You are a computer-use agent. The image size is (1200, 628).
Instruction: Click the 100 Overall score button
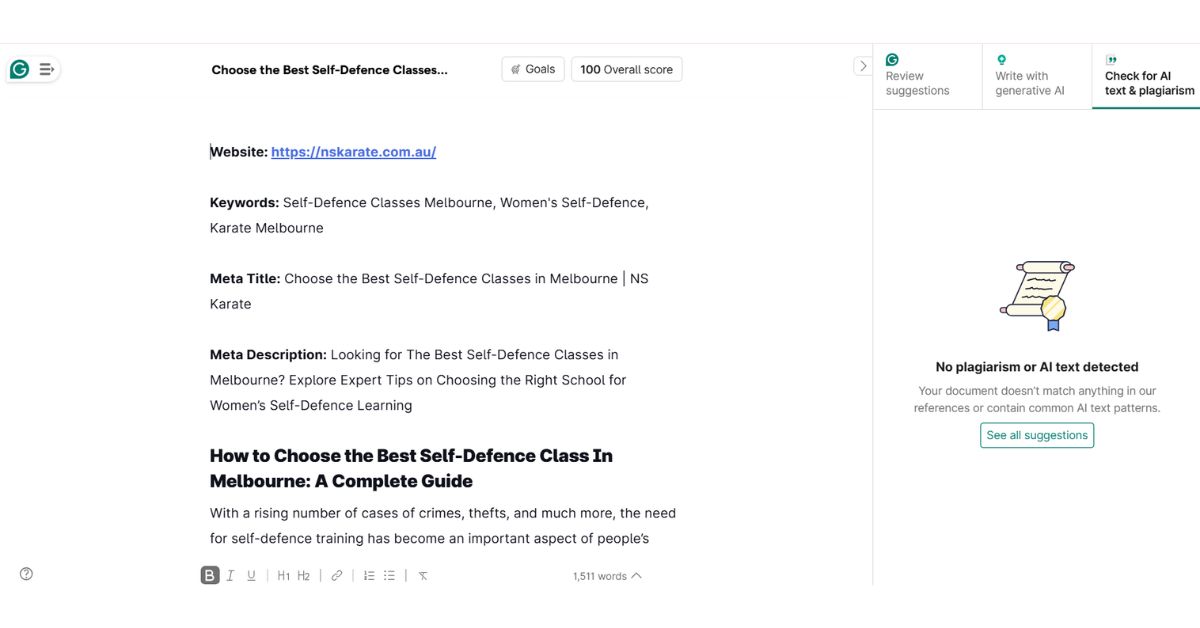pos(626,69)
